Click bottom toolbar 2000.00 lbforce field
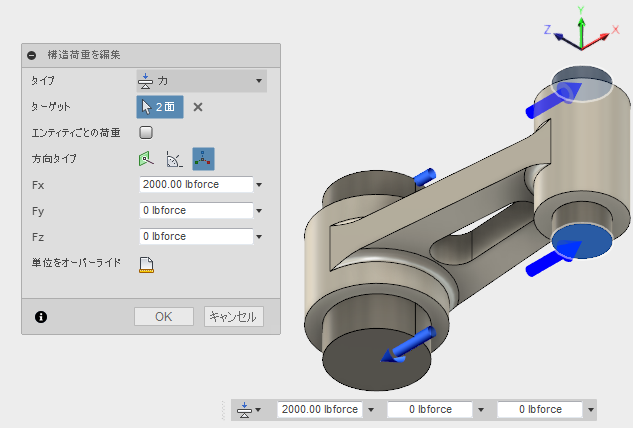Image resolution: width=633 pixels, height=428 pixels. 320,409
